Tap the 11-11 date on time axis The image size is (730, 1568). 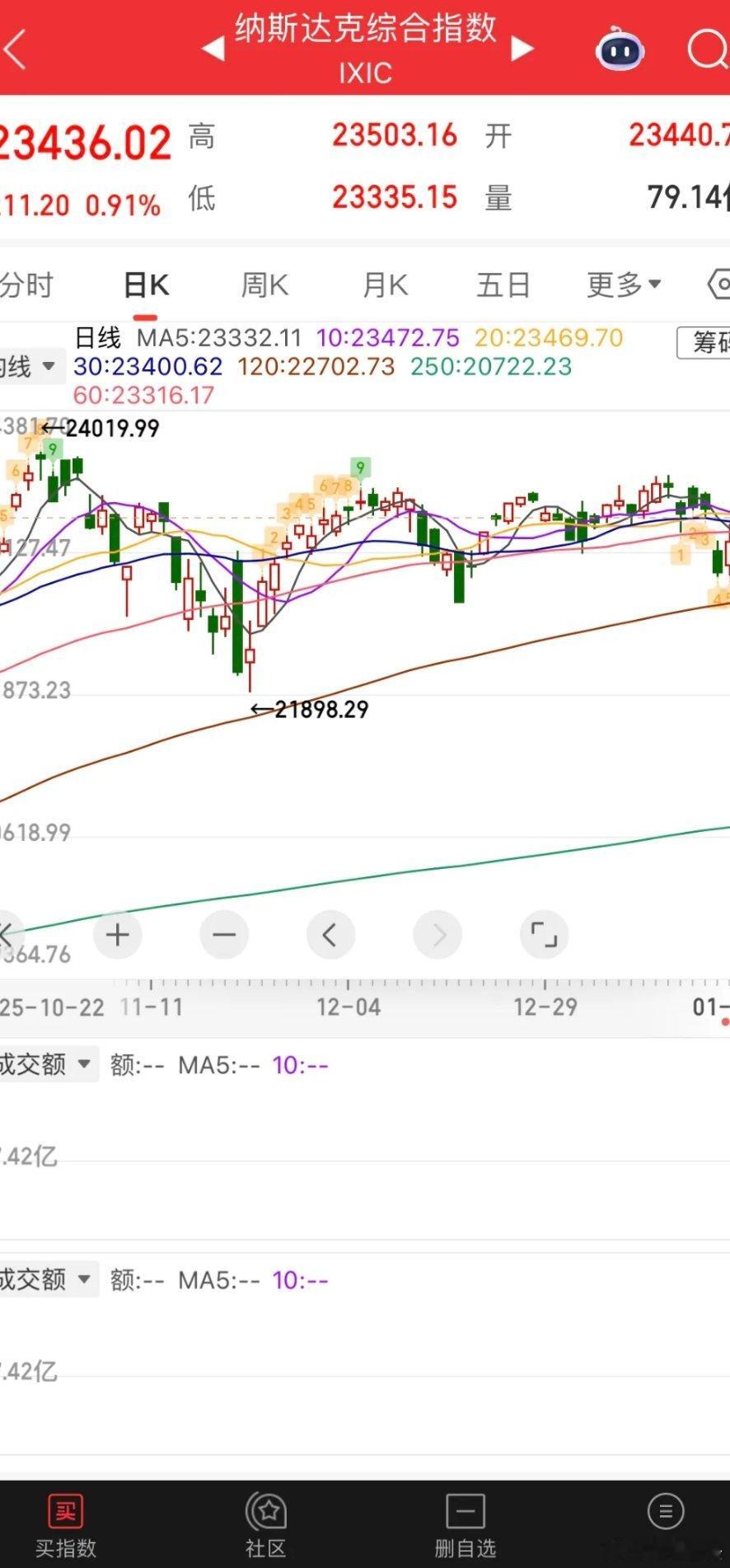pos(151,1007)
